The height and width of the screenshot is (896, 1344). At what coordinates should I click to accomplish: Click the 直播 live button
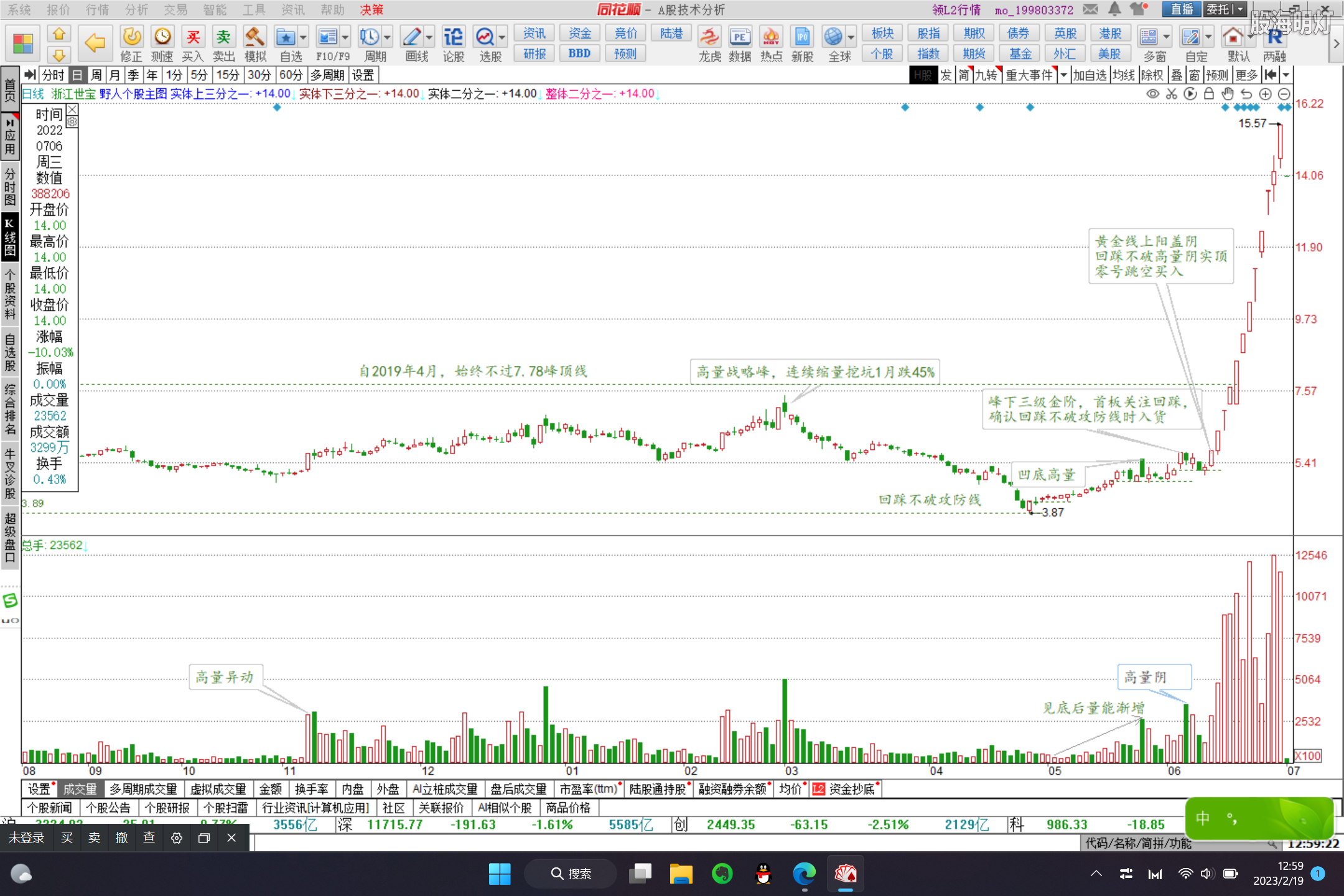coord(1182,9)
